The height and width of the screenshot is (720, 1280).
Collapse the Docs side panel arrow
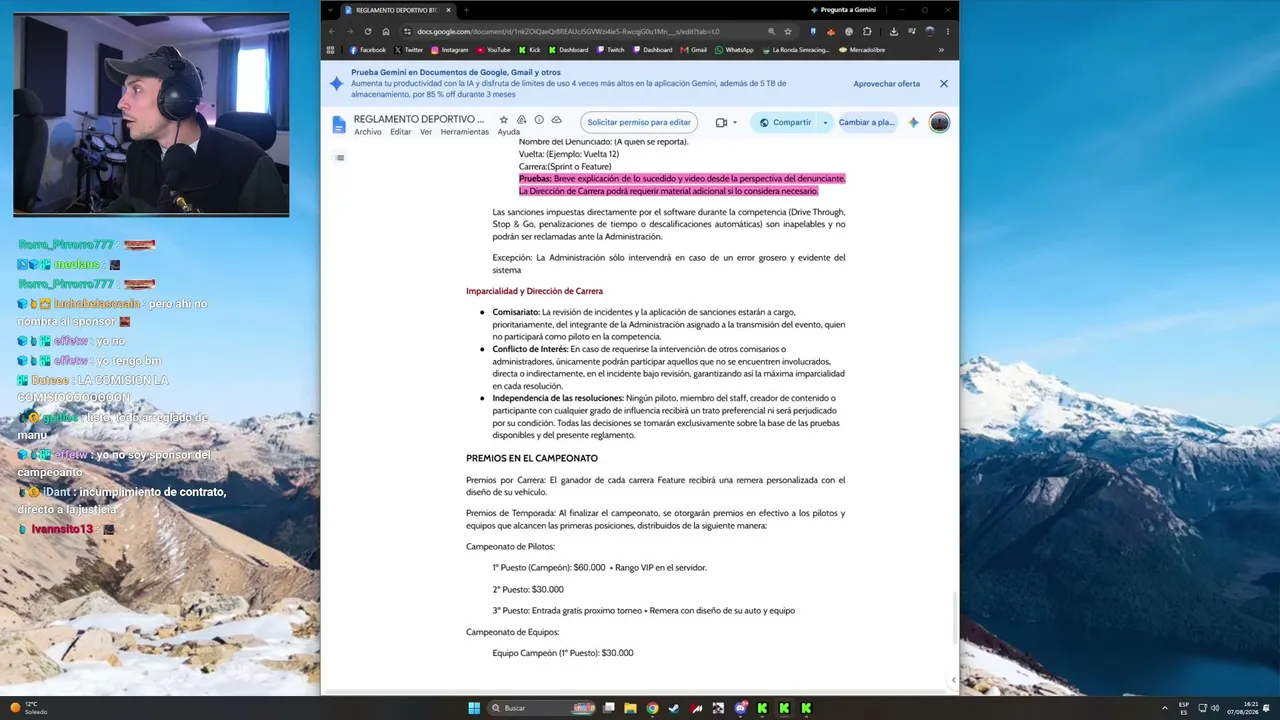coord(953,680)
